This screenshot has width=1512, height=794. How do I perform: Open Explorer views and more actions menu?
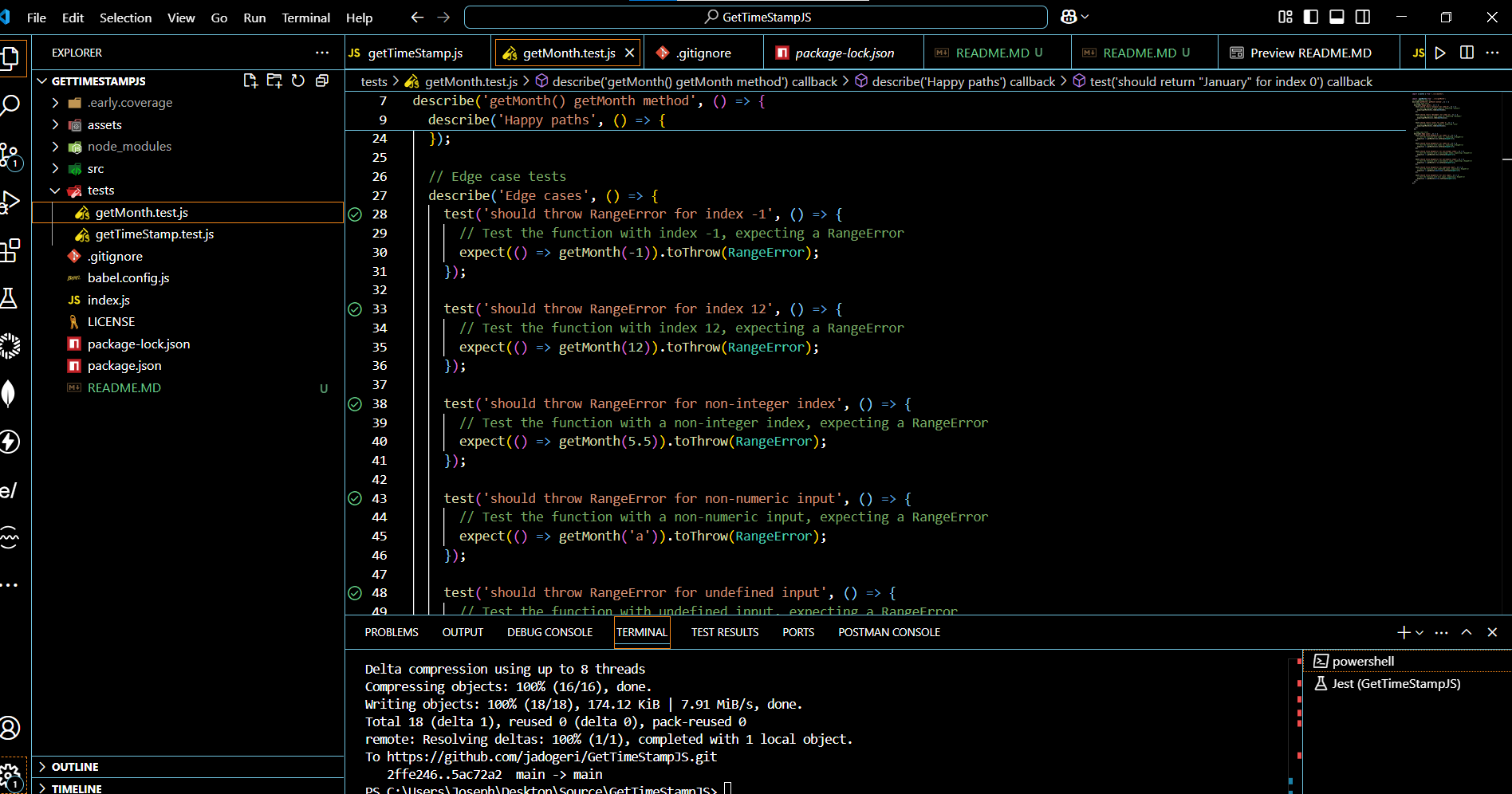322,53
